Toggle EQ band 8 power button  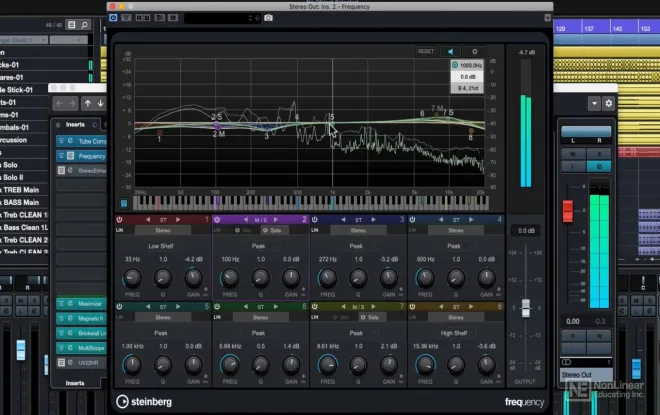[412, 307]
